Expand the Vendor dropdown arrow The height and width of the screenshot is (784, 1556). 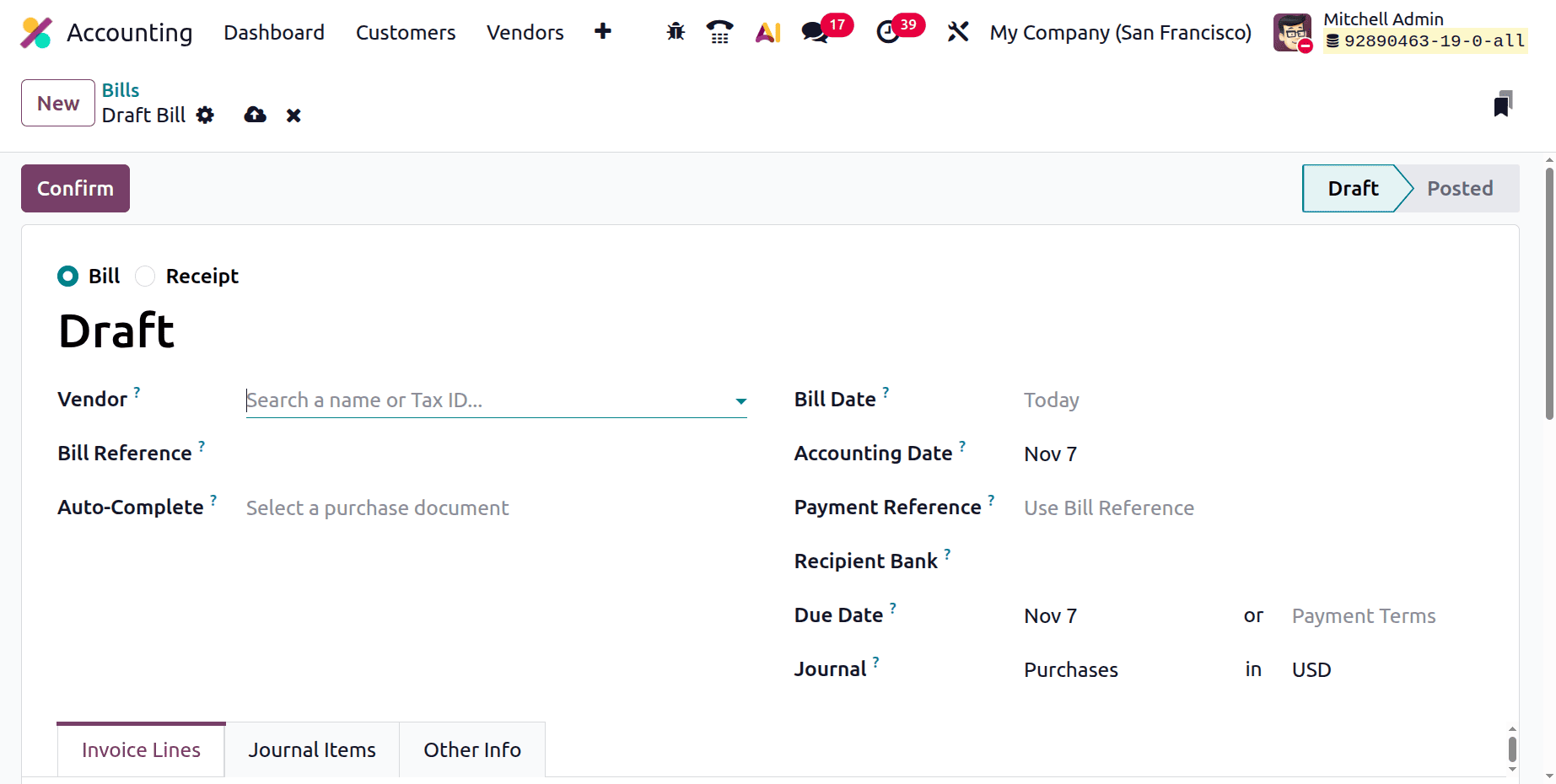tap(740, 401)
